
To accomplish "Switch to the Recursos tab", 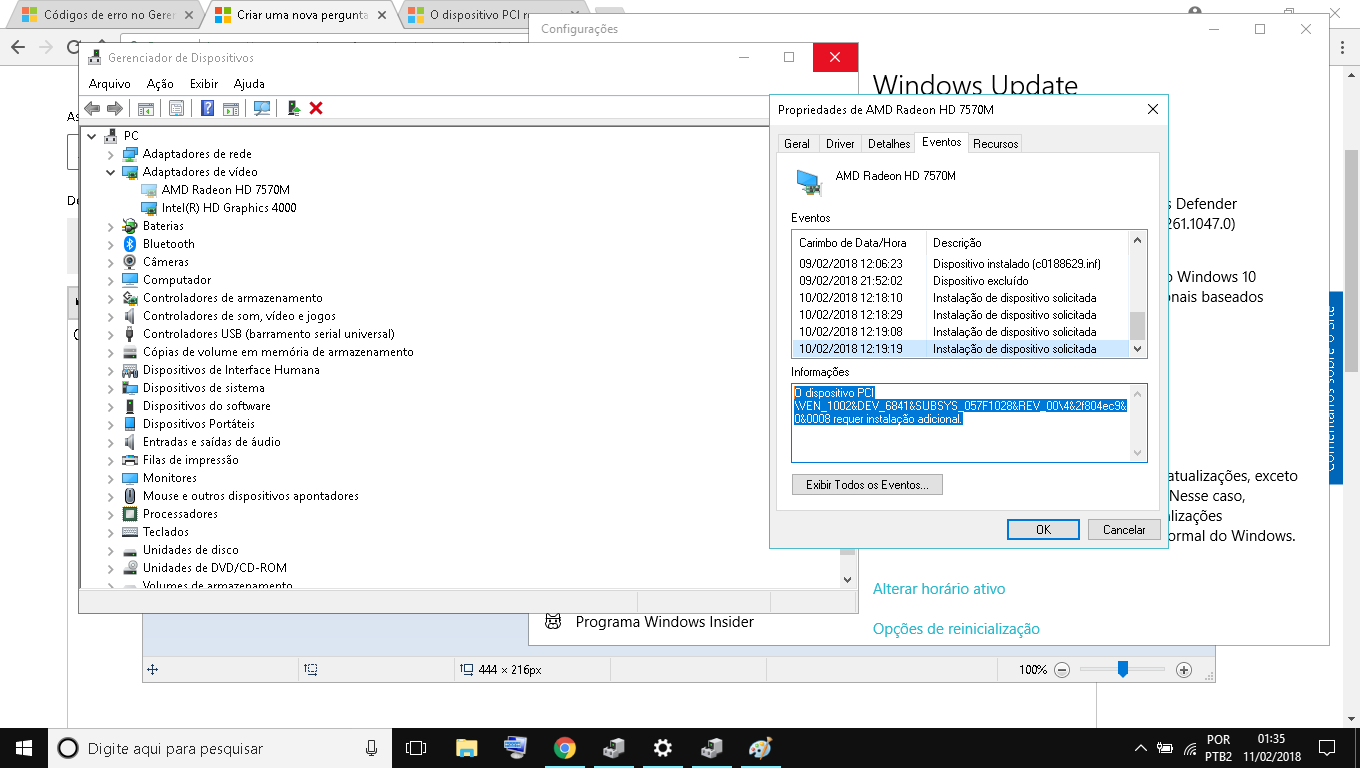I will (996, 144).
